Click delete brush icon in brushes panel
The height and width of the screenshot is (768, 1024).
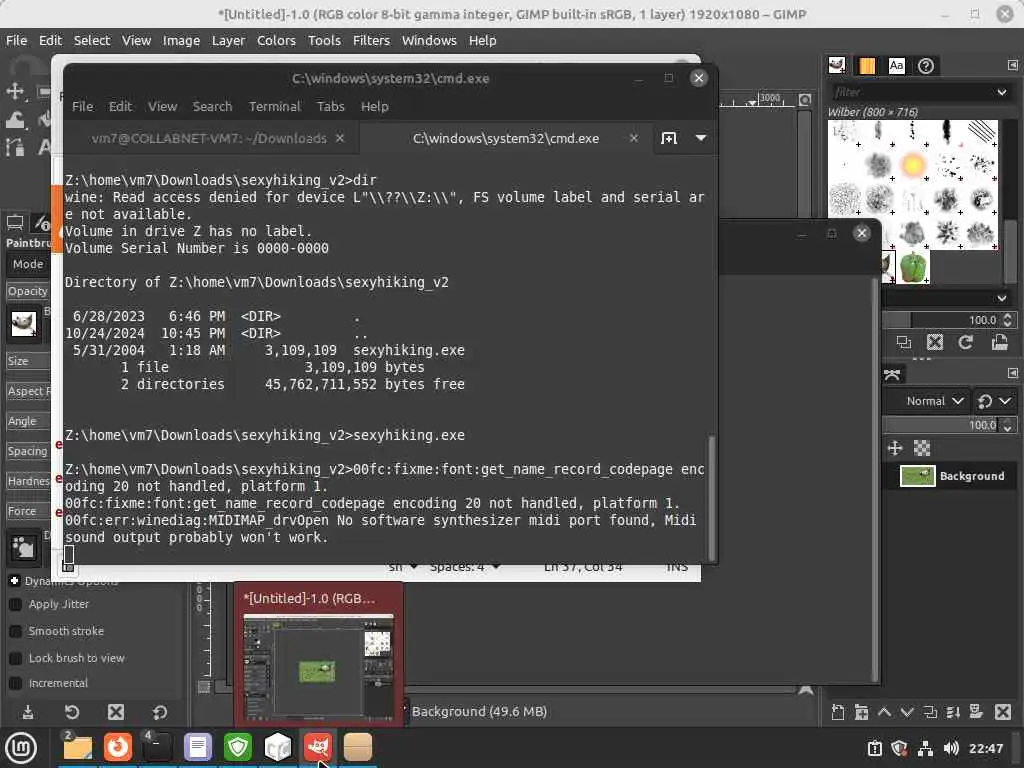(x=935, y=342)
